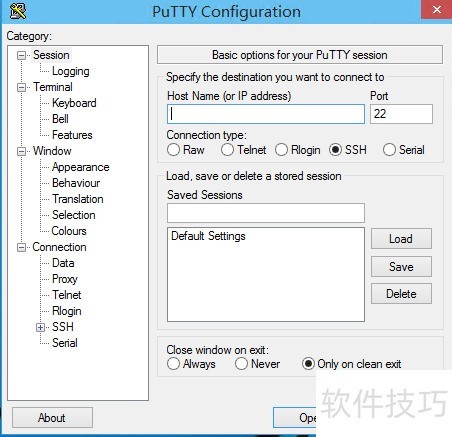Collapse the Window tree node
This screenshot has width=452, height=437.
(21, 151)
